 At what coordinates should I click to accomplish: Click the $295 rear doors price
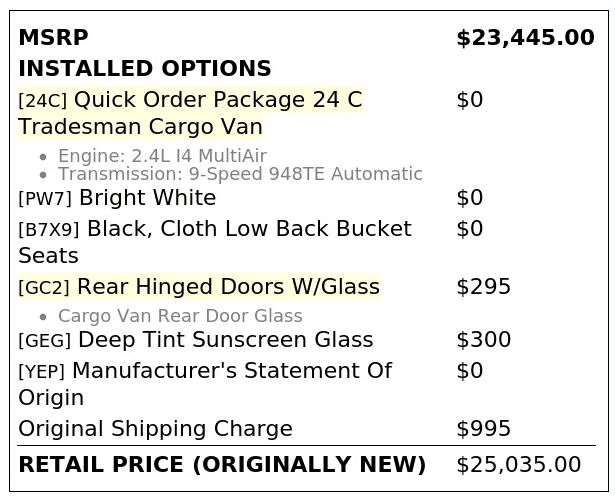point(484,287)
